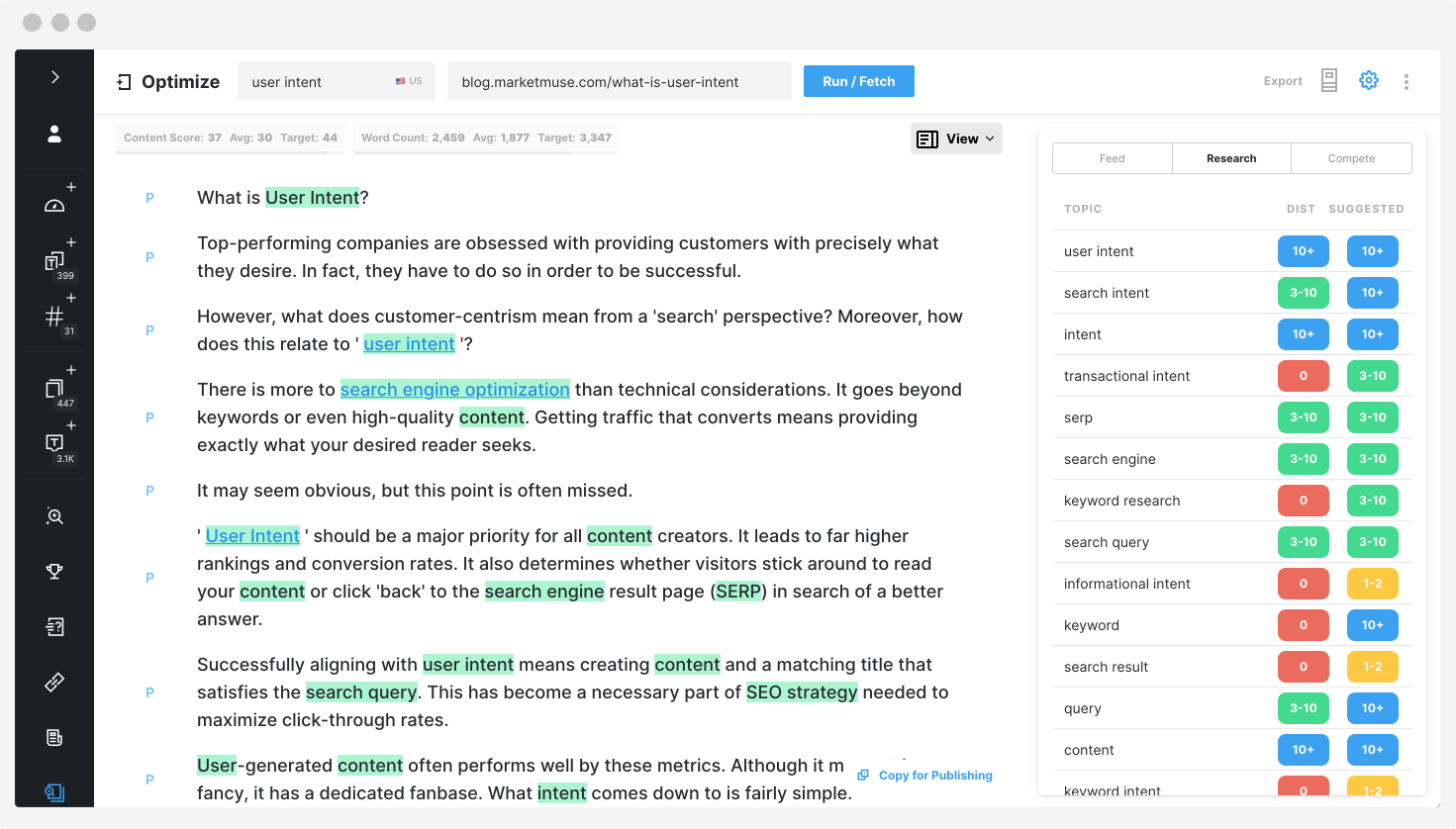Click the Run / Fetch button
Image resolution: width=1456 pixels, height=829 pixels.
858,81
